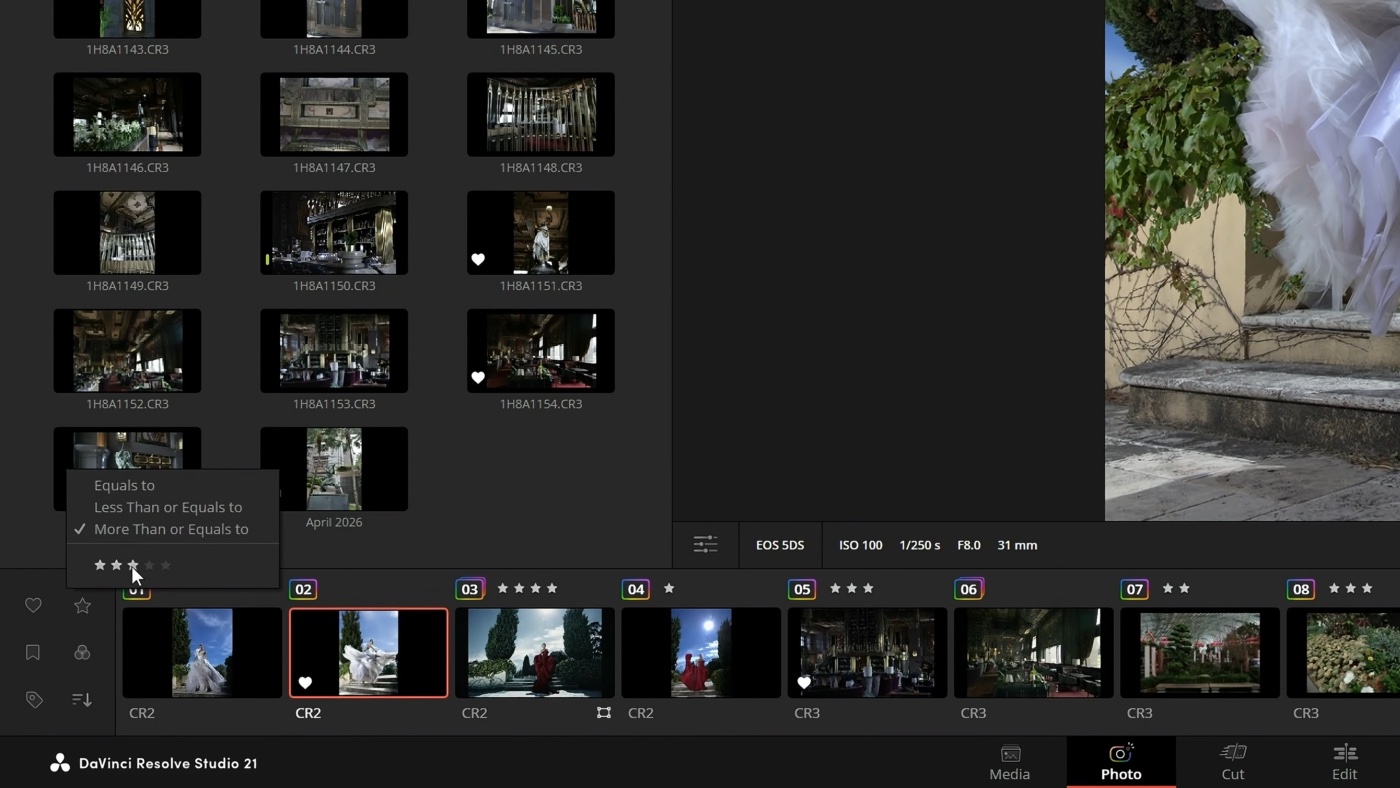
Task: Open the Edit page
Action: tap(1344, 763)
